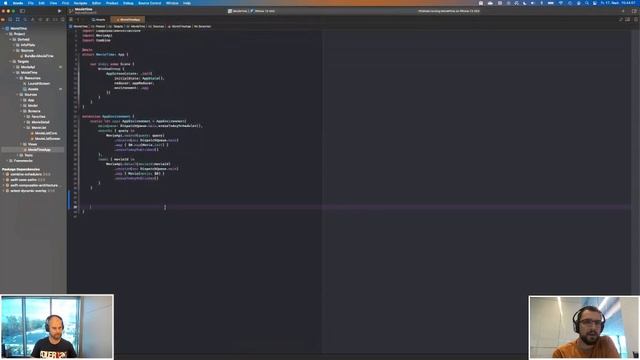640x360 pixels.
Task: Expand the combine-schedulers package
Action: pyautogui.click(x=4, y=174)
